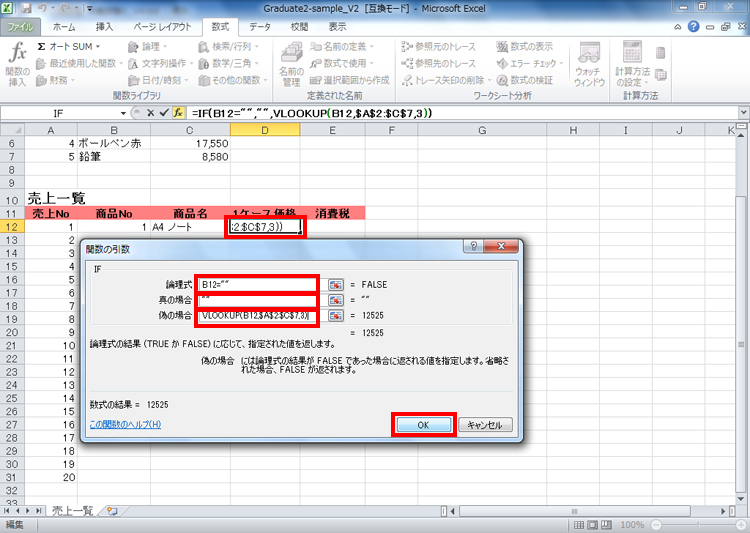This screenshot has height=533, width=750.
Task: Click Use in Formula (数式で使用)
Action: pyautogui.click(x=342, y=63)
